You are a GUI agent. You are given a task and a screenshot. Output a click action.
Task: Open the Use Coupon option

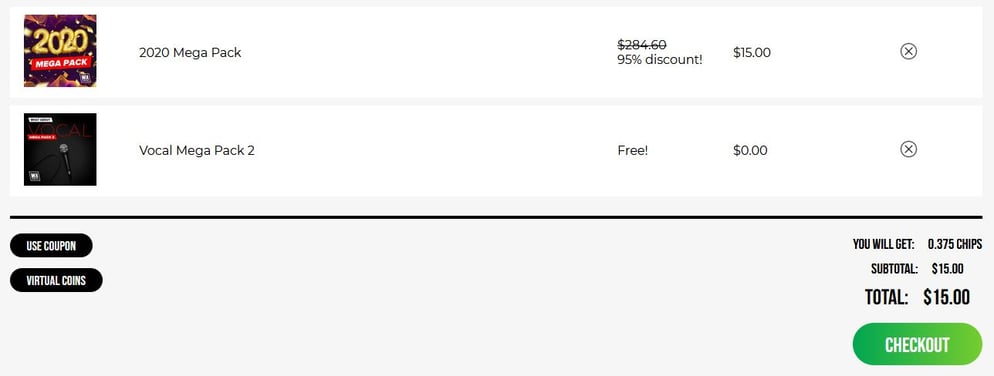point(51,245)
